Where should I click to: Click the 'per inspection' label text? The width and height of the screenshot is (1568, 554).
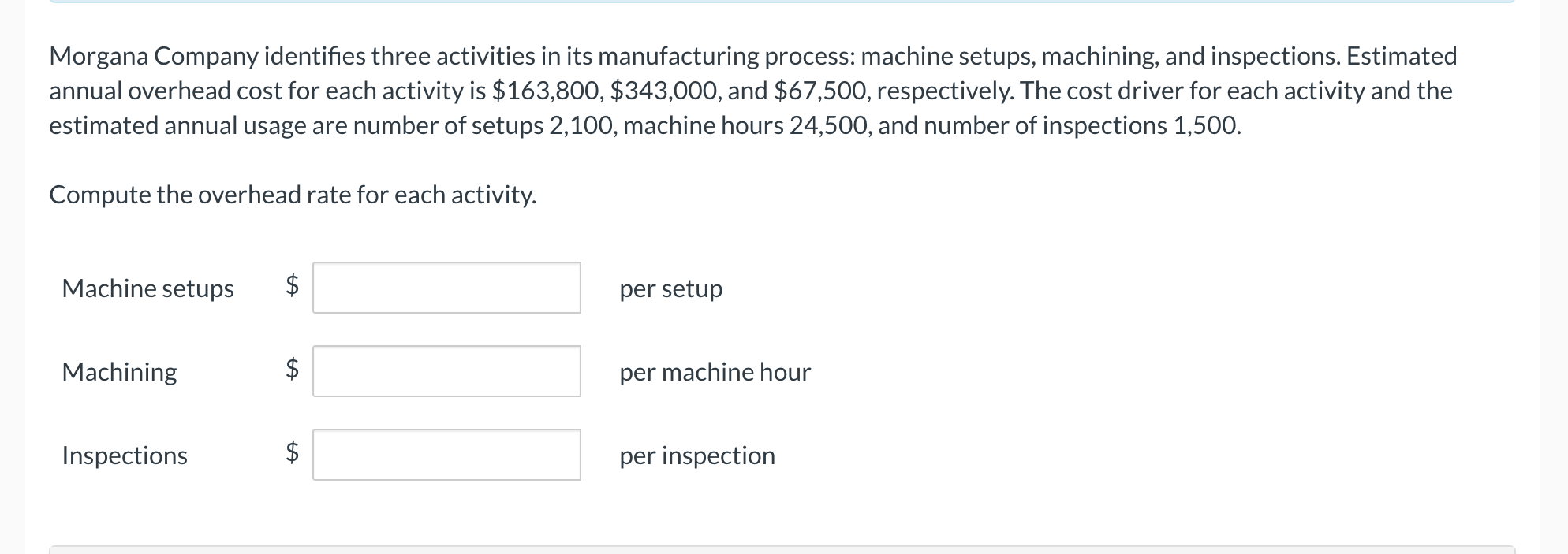pyautogui.click(x=696, y=455)
